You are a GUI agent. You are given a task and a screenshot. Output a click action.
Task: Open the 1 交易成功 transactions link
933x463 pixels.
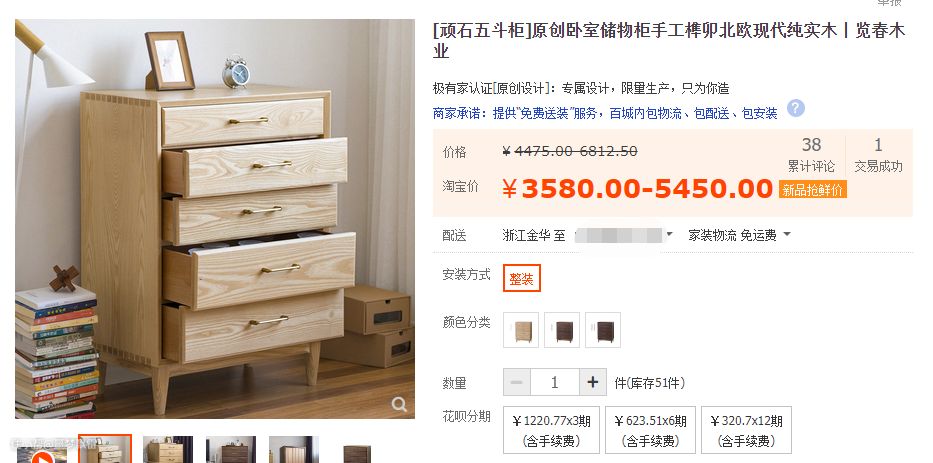pos(878,155)
